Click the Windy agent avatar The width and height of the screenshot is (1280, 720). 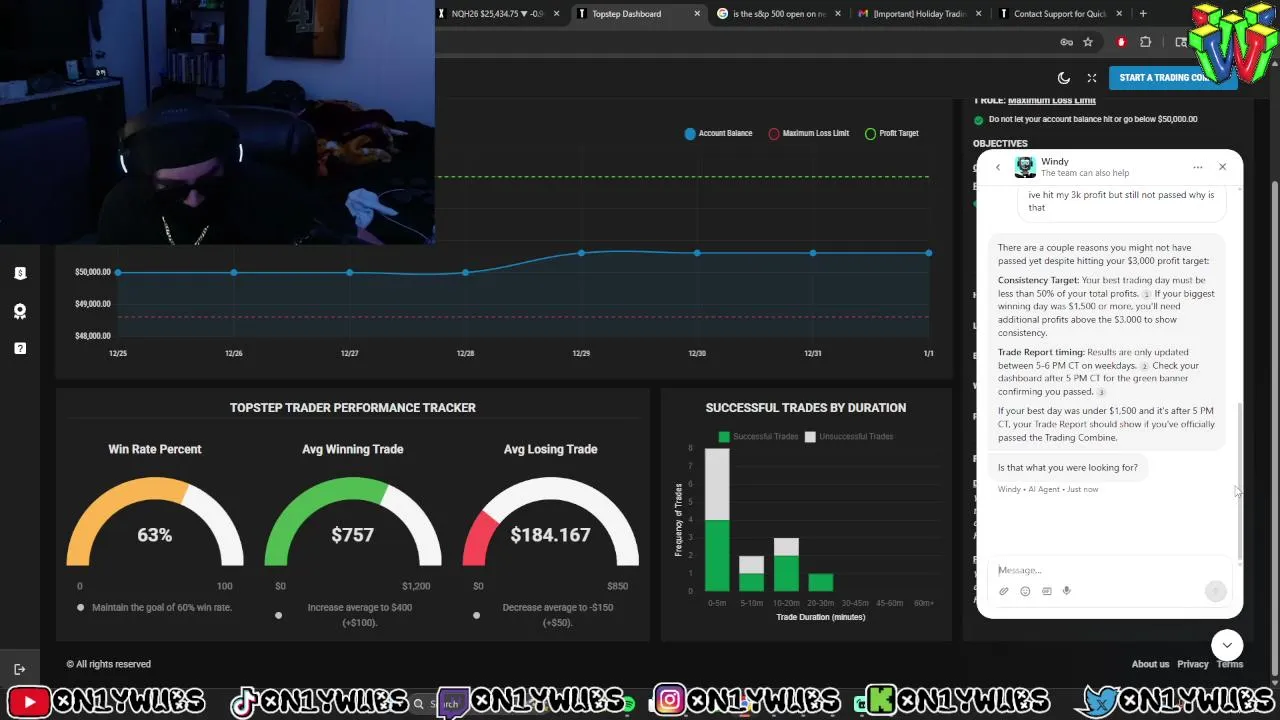[1025, 167]
